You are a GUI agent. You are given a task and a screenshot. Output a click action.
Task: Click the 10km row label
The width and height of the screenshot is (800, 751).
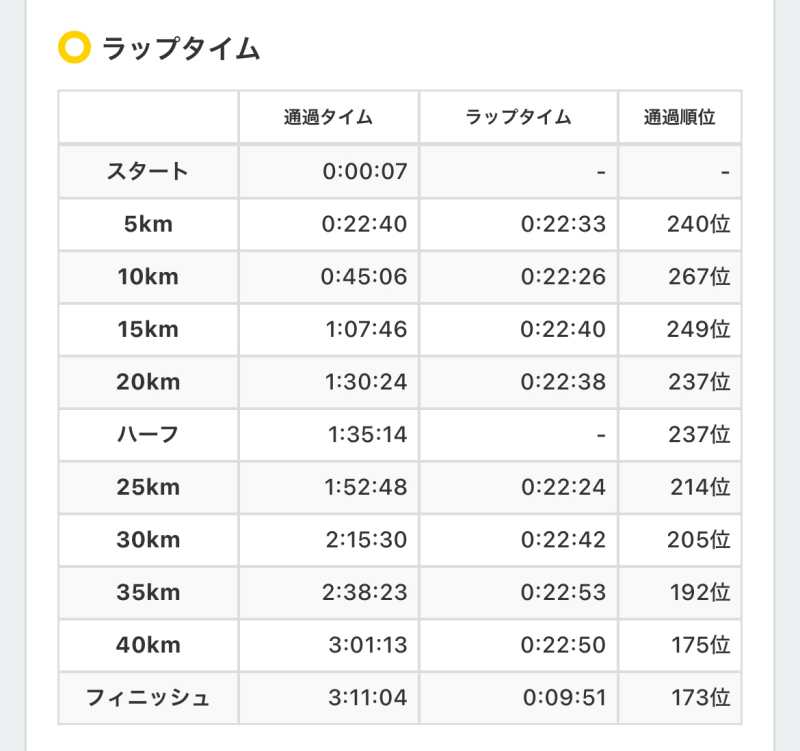click(x=148, y=277)
